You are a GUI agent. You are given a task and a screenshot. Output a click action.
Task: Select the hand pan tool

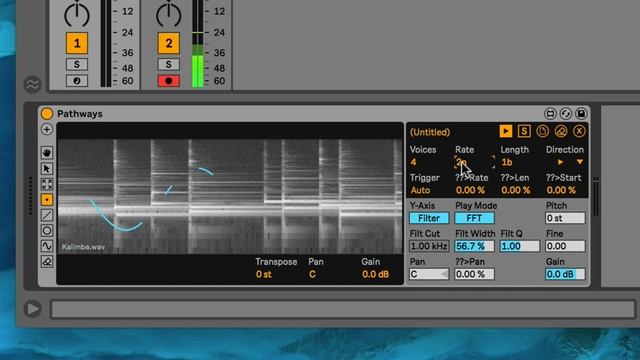[x=47, y=153]
